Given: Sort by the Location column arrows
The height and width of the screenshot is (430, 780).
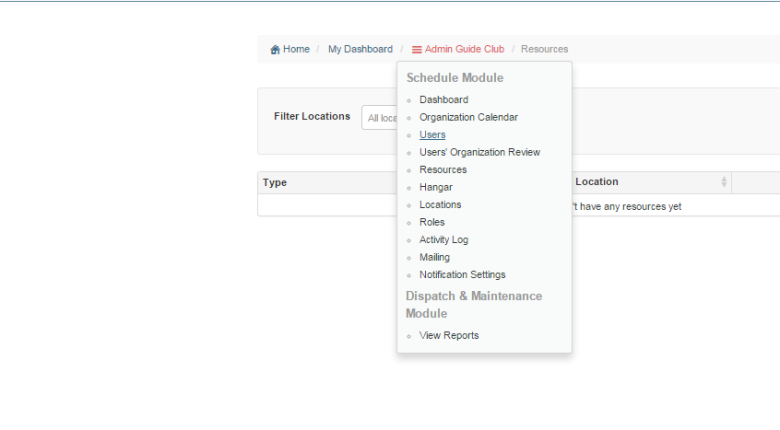Looking at the screenshot, I should click(x=724, y=182).
